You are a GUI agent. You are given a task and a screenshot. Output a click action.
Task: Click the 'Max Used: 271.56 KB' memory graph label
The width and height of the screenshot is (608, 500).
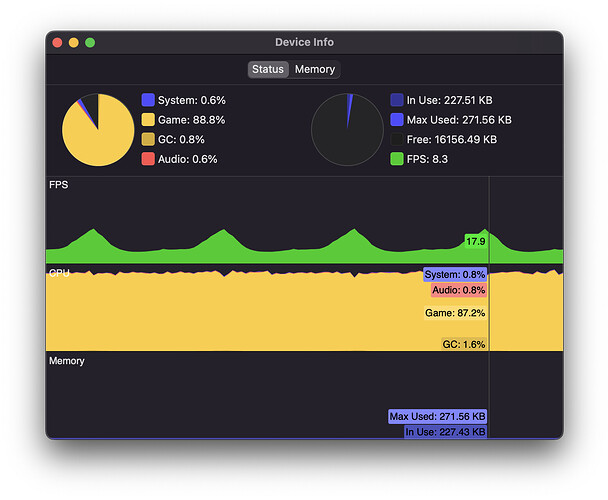click(x=437, y=417)
